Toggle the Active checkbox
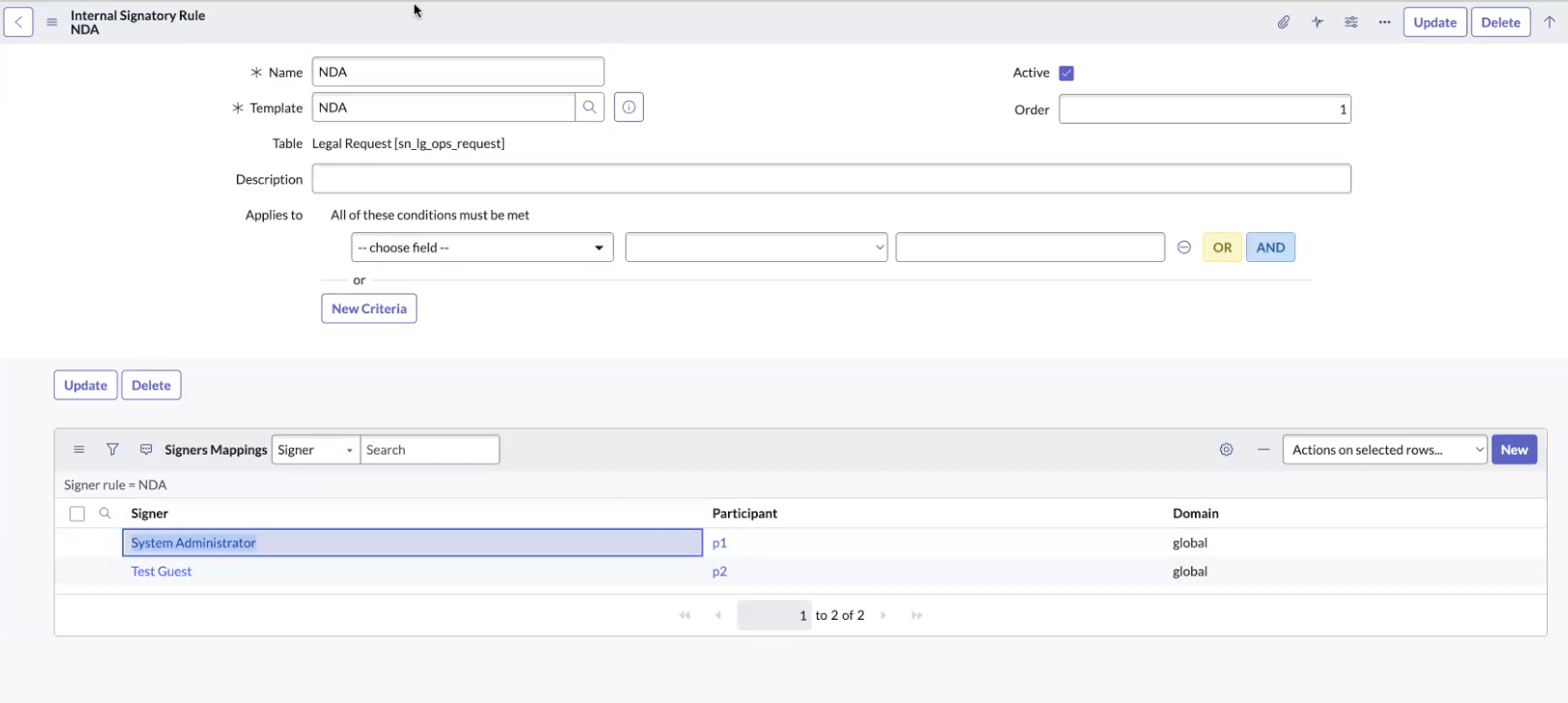Screen dimensions: 1568x703 tap(1066, 73)
